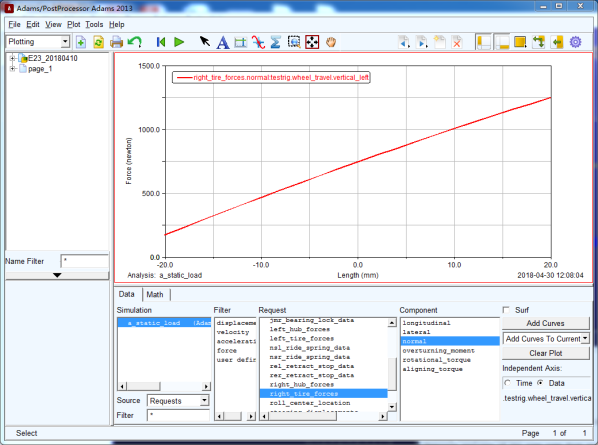Open the settings gear icon
This screenshot has width=598, height=445.
tap(575, 42)
